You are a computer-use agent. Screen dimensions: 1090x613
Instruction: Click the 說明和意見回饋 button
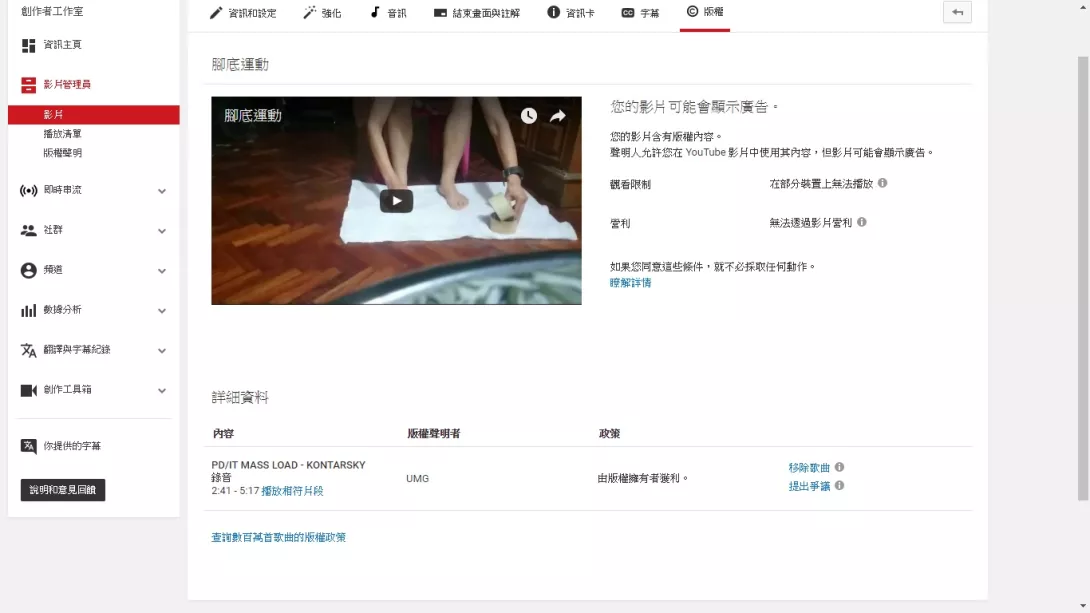pyautogui.click(x=63, y=490)
